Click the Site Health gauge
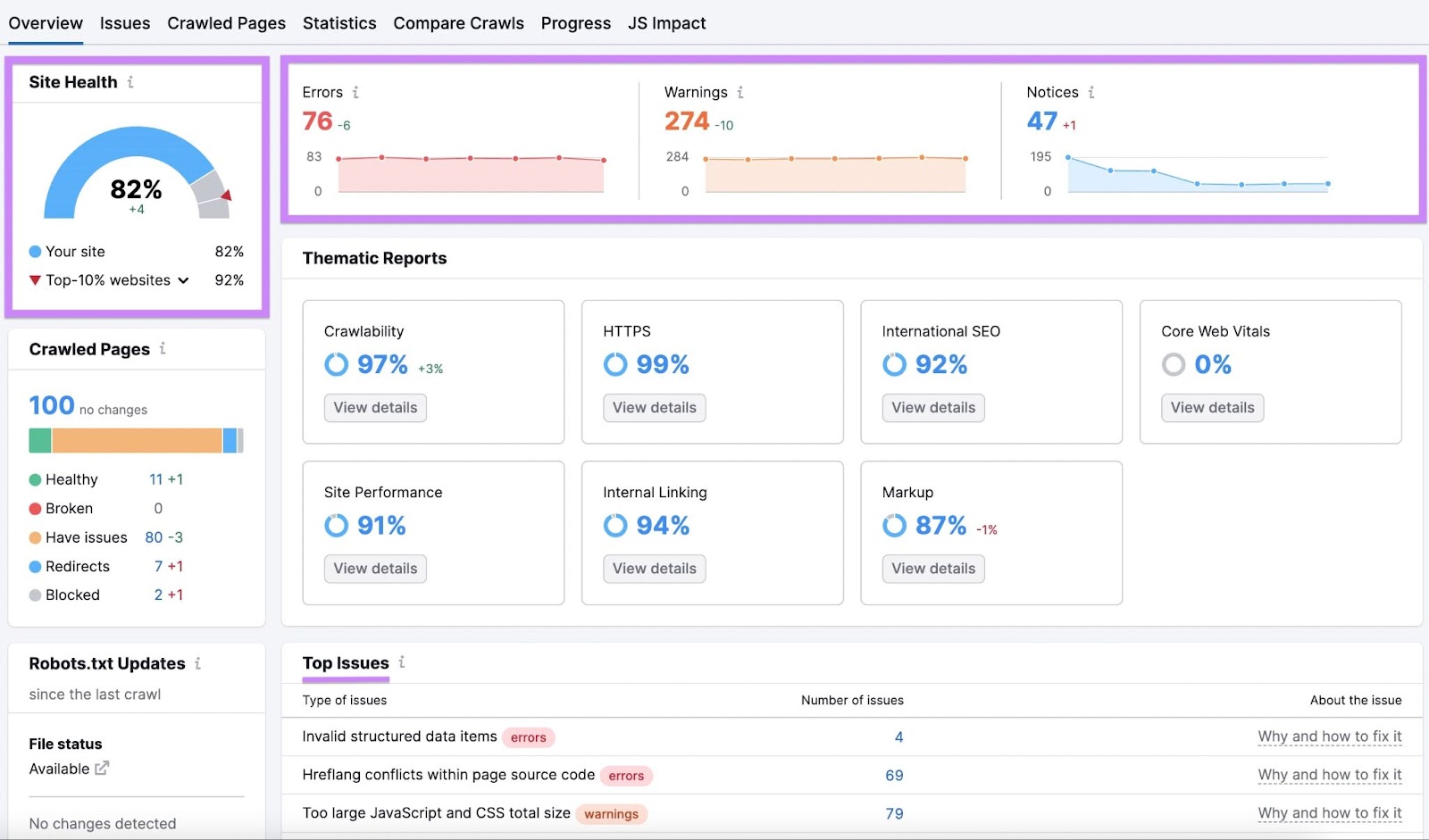Screen dimensions: 1429x840 pos(137,174)
